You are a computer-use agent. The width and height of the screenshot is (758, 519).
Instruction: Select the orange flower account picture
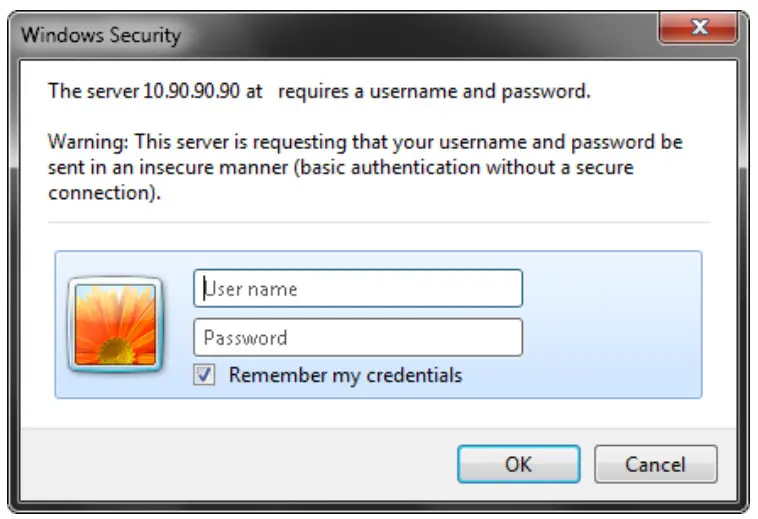click(115, 323)
